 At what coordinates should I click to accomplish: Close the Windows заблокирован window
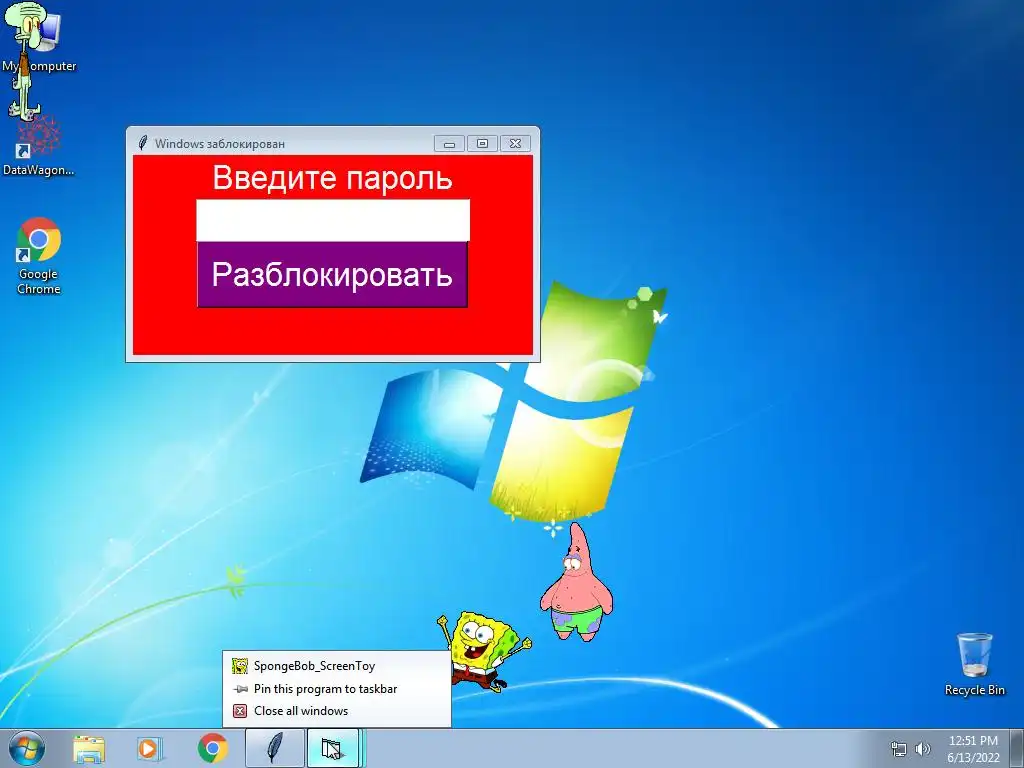(515, 144)
